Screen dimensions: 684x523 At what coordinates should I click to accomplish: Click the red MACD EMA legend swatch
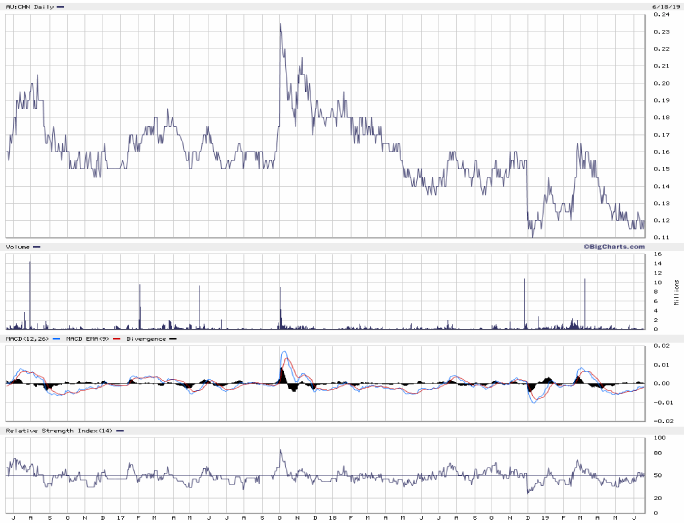click(x=118, y=339)
